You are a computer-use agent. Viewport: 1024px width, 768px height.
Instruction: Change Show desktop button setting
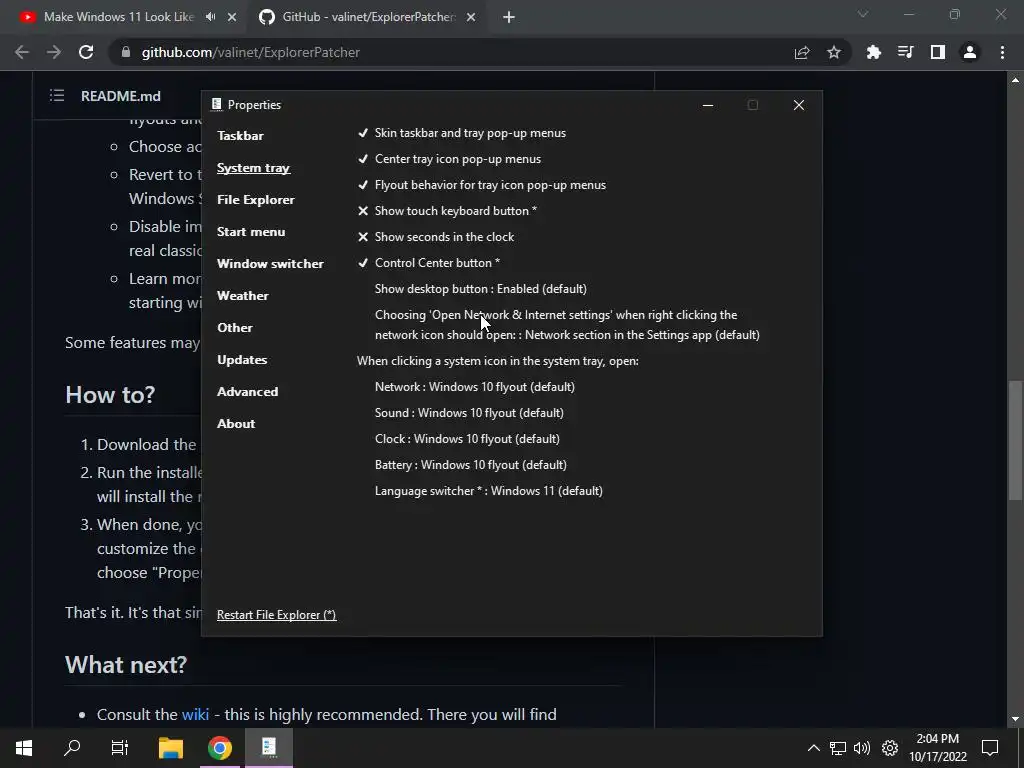tap(481, 289)
